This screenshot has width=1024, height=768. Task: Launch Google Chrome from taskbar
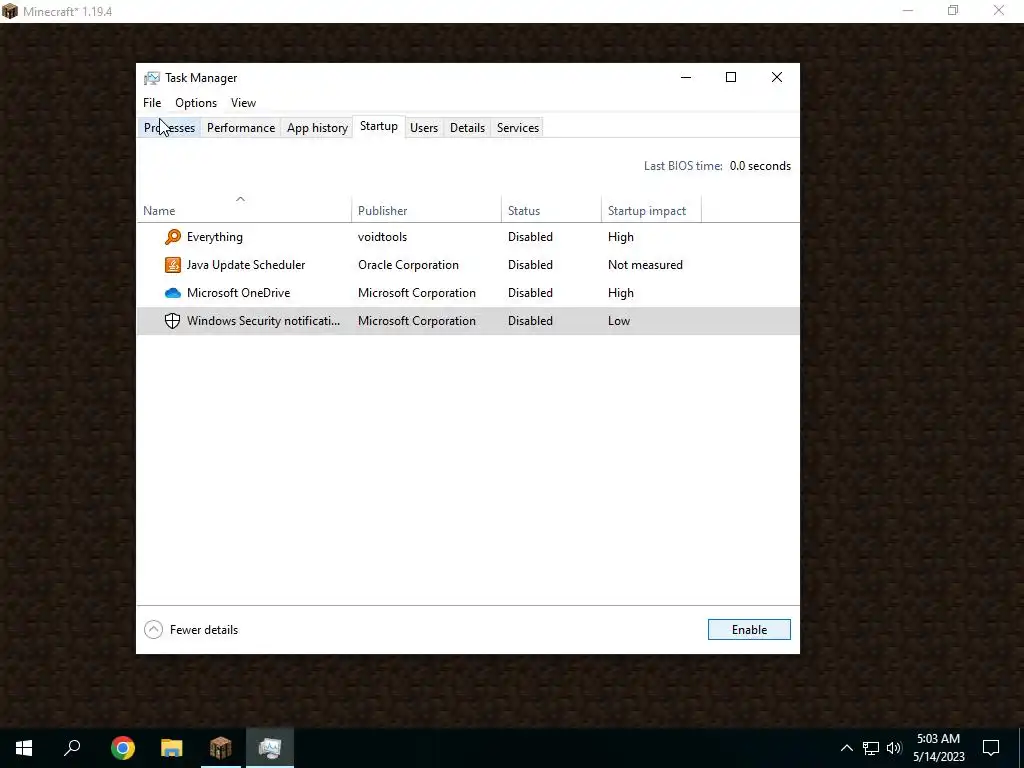[x=123, y=748]
